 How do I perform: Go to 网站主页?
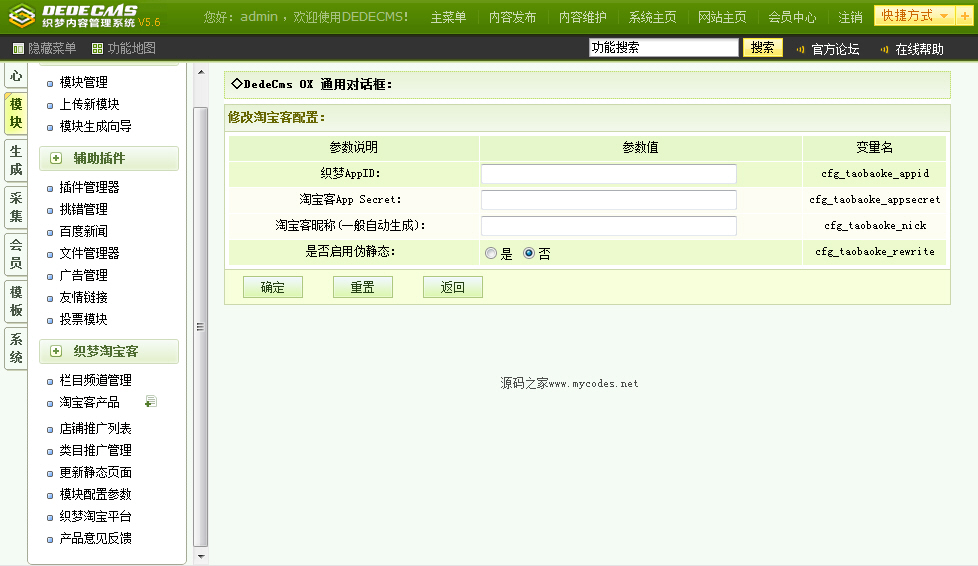(x=722, y=17)
